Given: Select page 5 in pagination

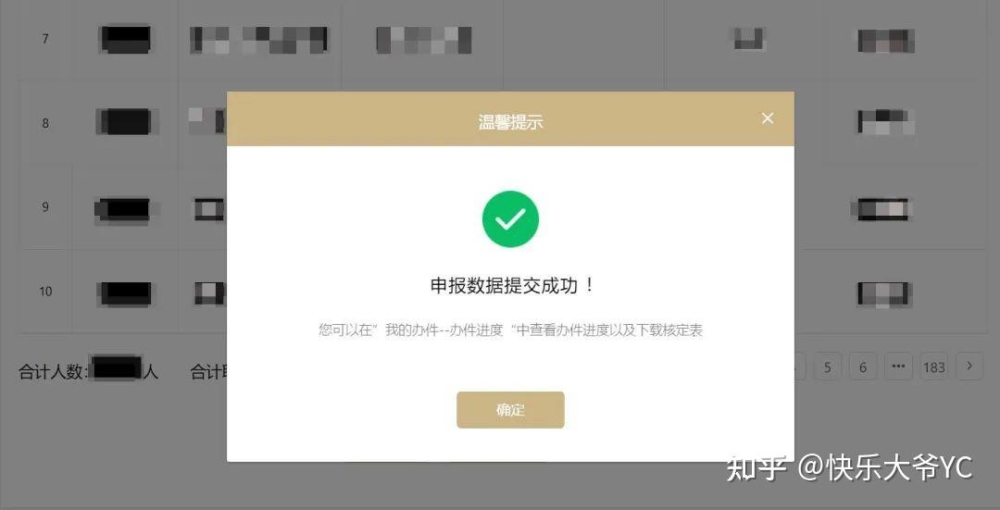Looking at the screenshot, I should [x=827, y=367].
